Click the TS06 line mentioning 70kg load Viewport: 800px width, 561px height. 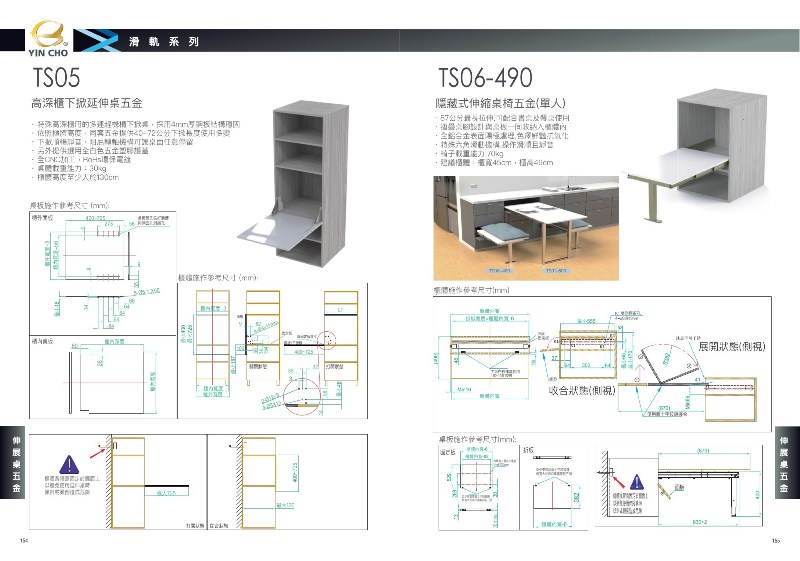pyautogui.click(x=471, y=154)
